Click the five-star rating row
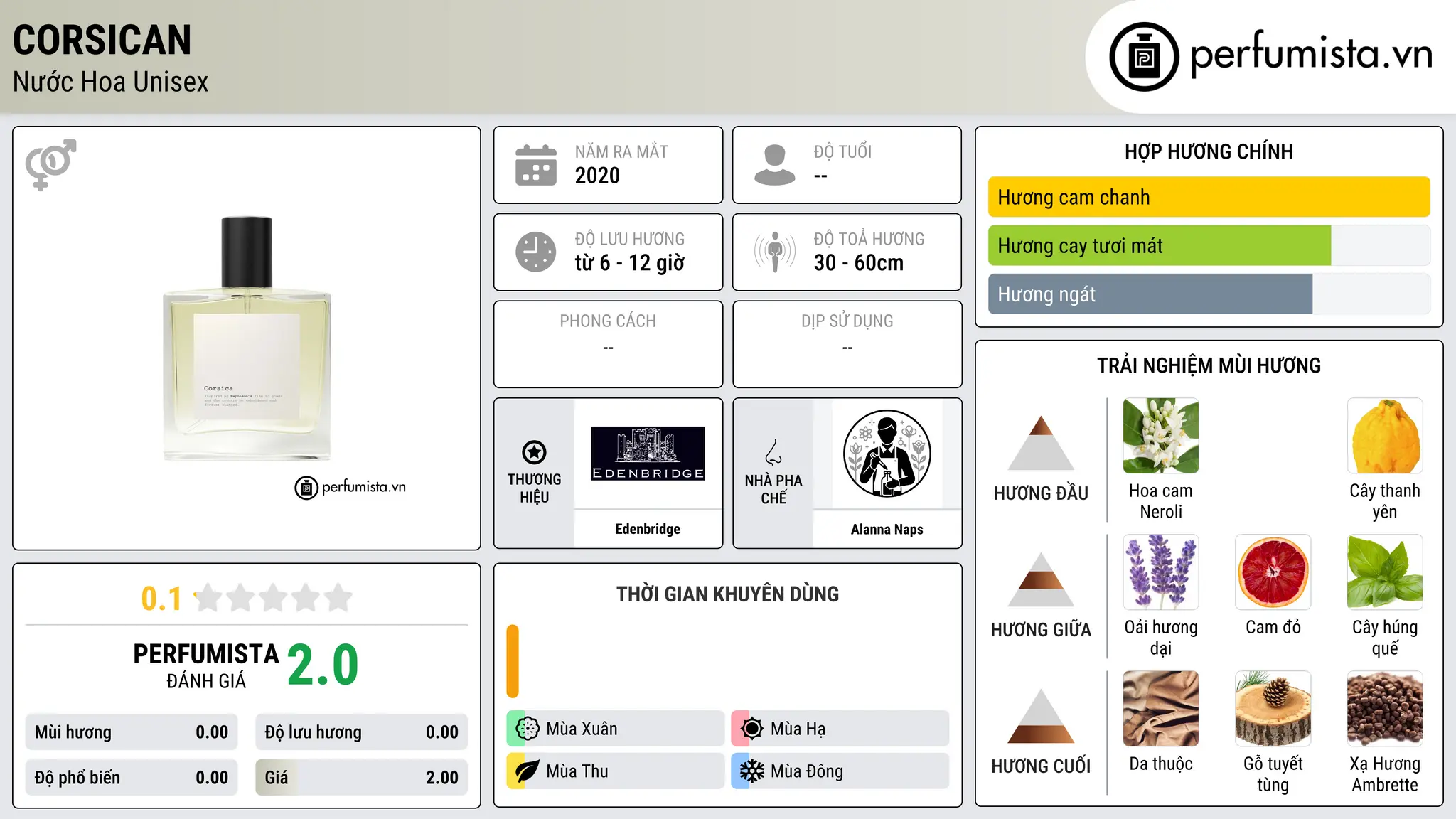The image size is (1456, 819). (274, 598)
